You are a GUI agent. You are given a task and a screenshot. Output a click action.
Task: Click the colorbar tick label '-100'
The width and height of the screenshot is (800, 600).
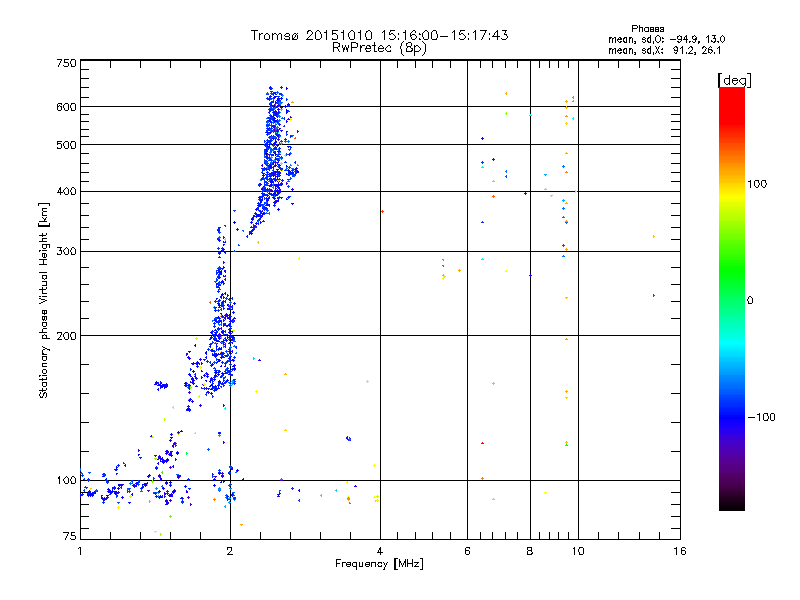[761, 417]
